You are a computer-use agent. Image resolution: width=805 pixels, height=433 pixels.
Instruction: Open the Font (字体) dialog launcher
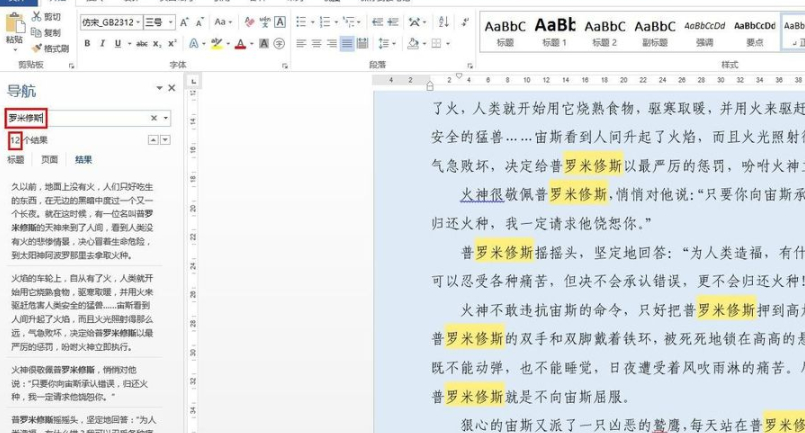tap(284, 66)
